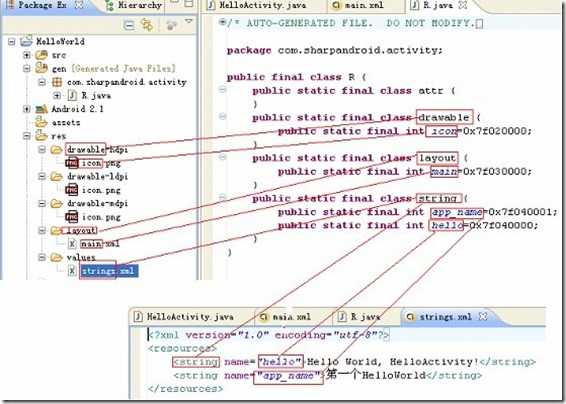Select the HelloWorld project icon
Viewport: 566px width, 404px height.
click(x=26, y=41)
